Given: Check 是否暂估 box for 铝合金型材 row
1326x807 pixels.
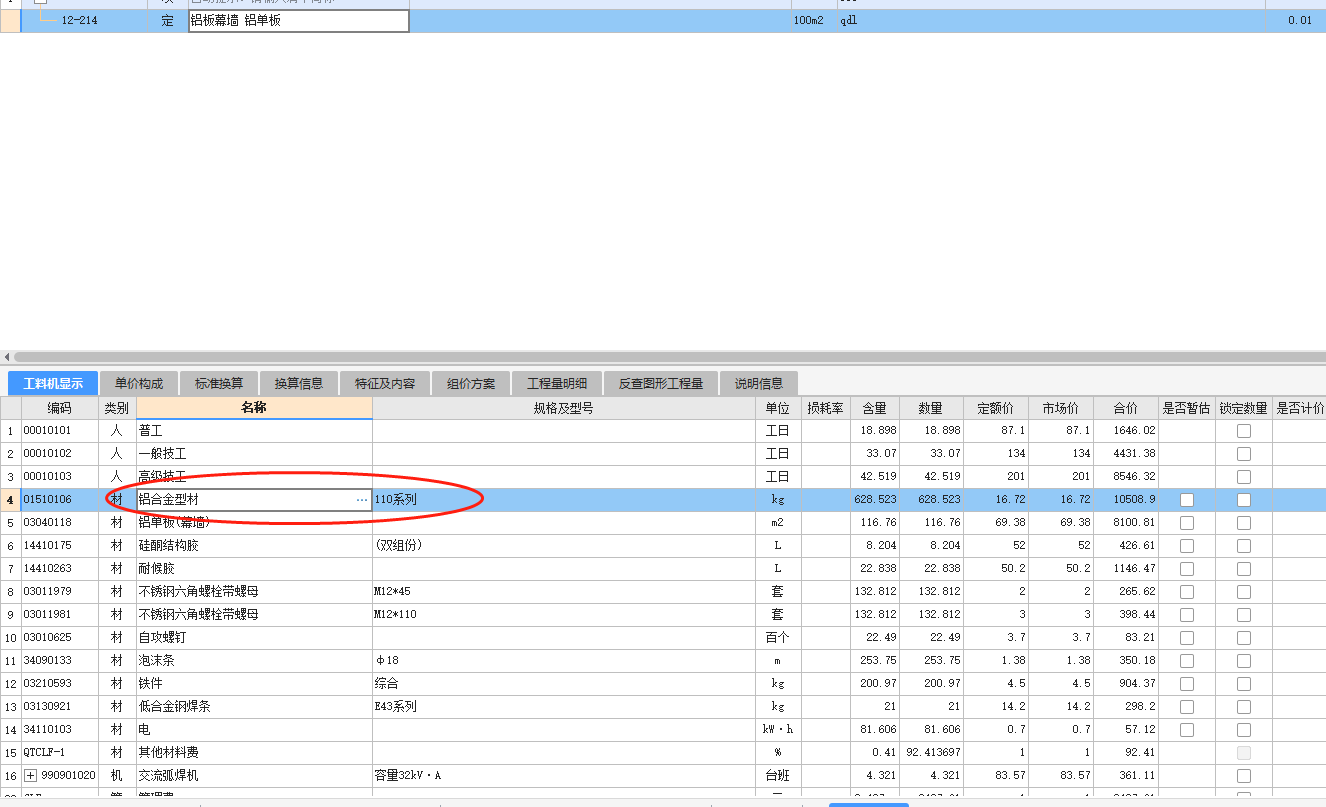Looking at the screenshot, I should [1187, 500].
